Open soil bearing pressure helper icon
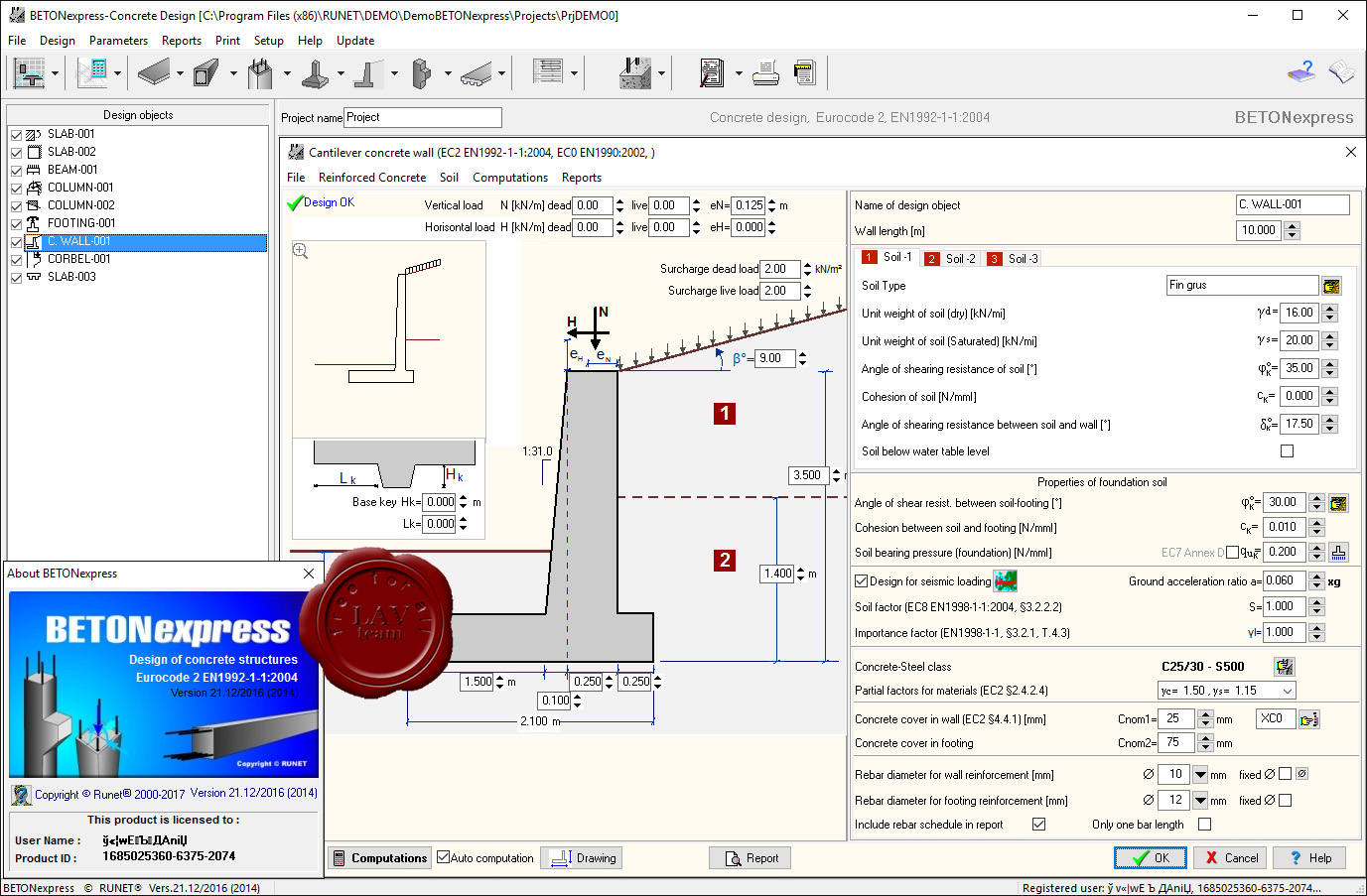Image resolution: width=1367 pixels, height=896 pixels. [x=1338, y=552]
